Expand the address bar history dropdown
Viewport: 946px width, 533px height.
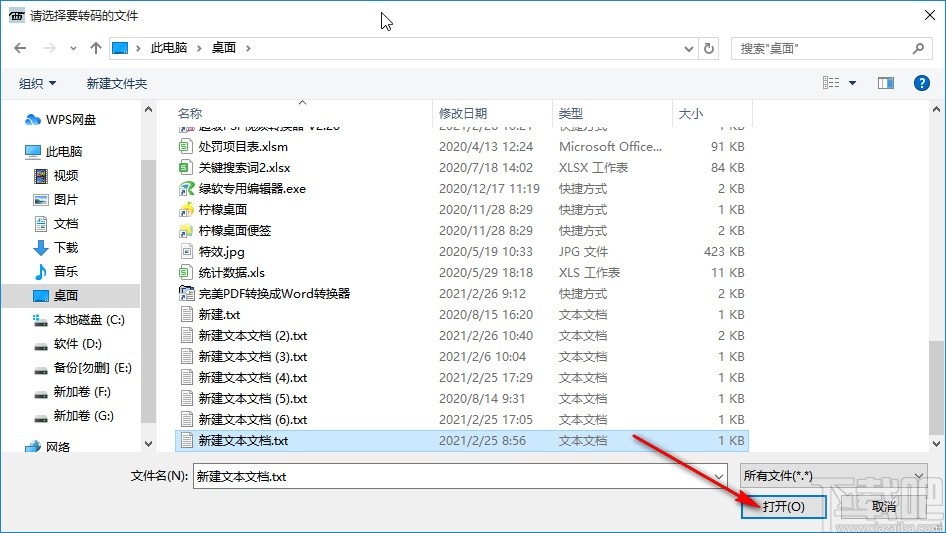click(x=688, y=48)
